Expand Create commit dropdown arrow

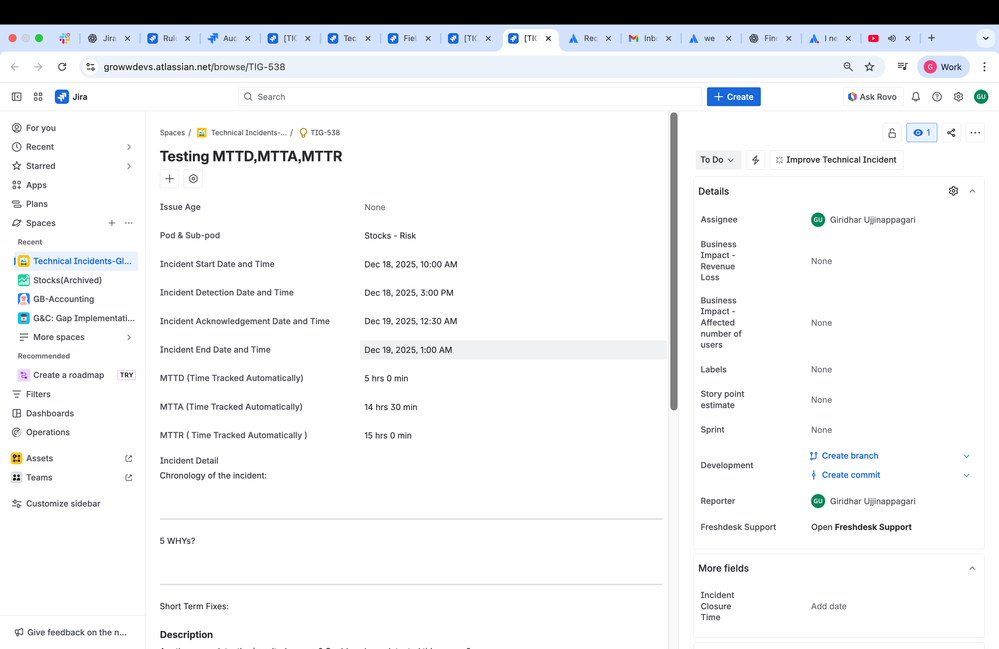(967, 475)
